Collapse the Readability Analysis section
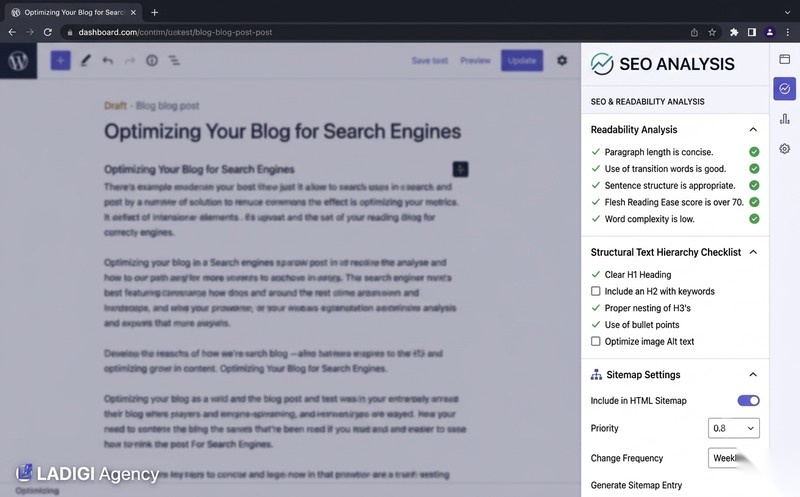Viewport: 800px width, 497px height. point(753,130)
